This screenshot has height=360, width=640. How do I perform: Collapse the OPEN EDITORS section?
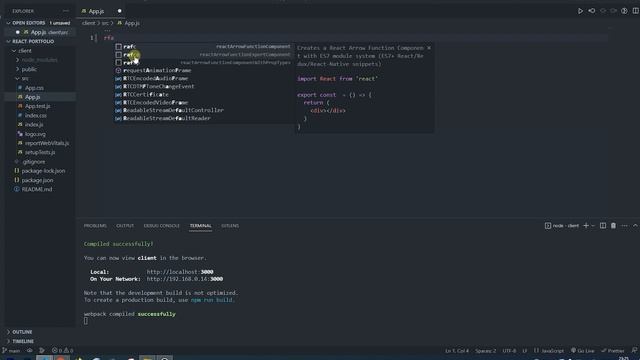point(39,23)
